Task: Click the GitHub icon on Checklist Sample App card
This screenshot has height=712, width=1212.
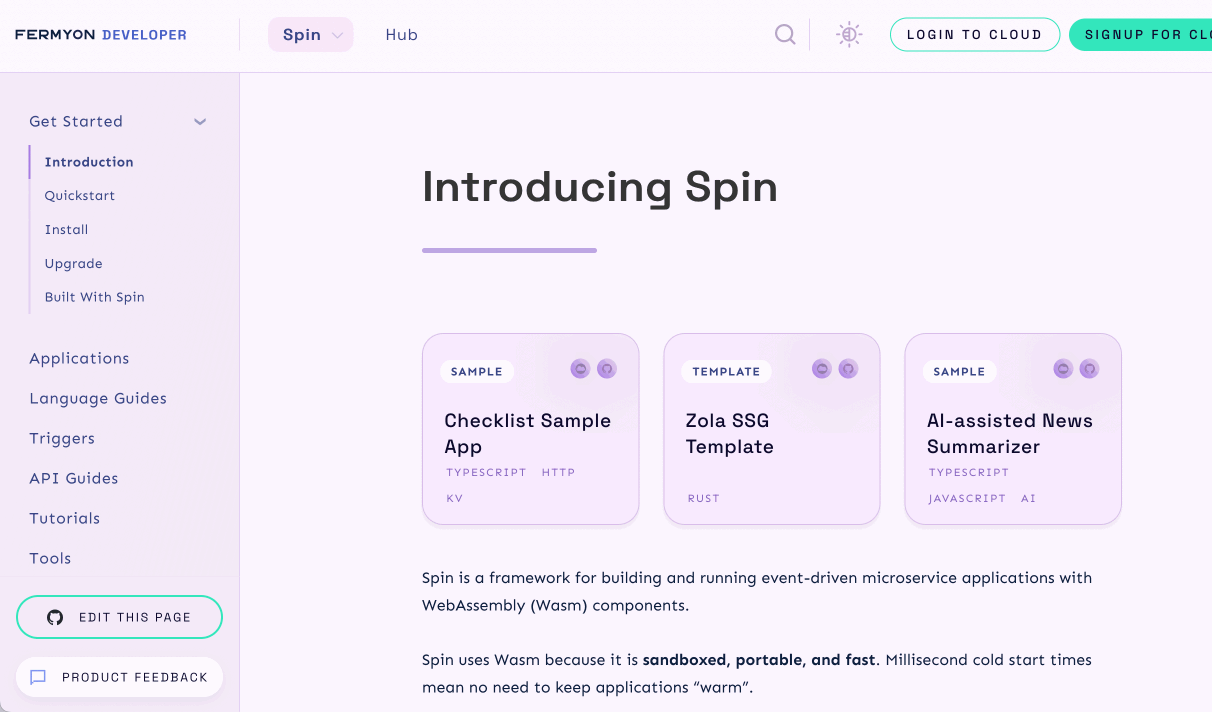Action: pyautogui.click(x=606, y=368)
